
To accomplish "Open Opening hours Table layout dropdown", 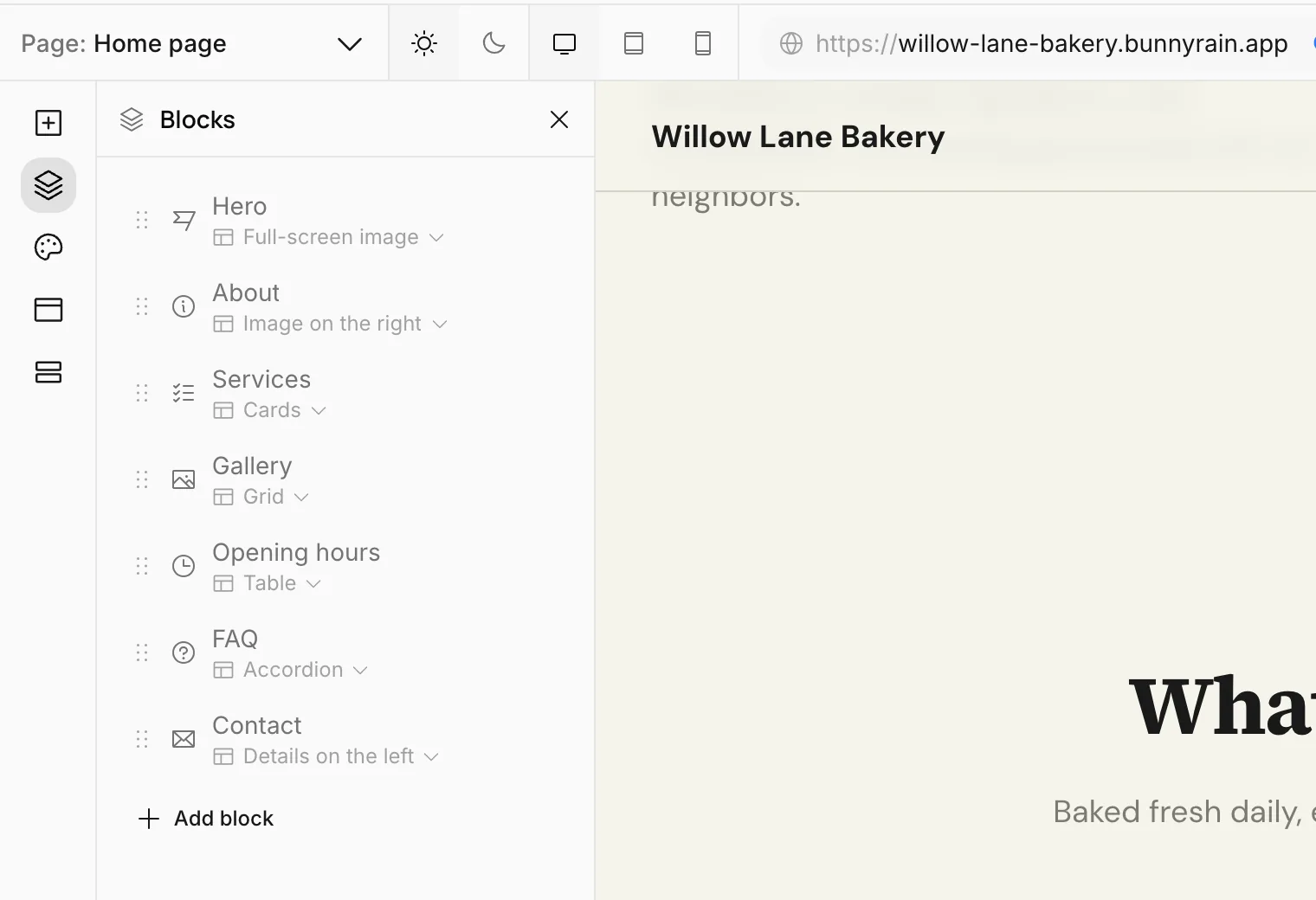I will pos(268,583).
